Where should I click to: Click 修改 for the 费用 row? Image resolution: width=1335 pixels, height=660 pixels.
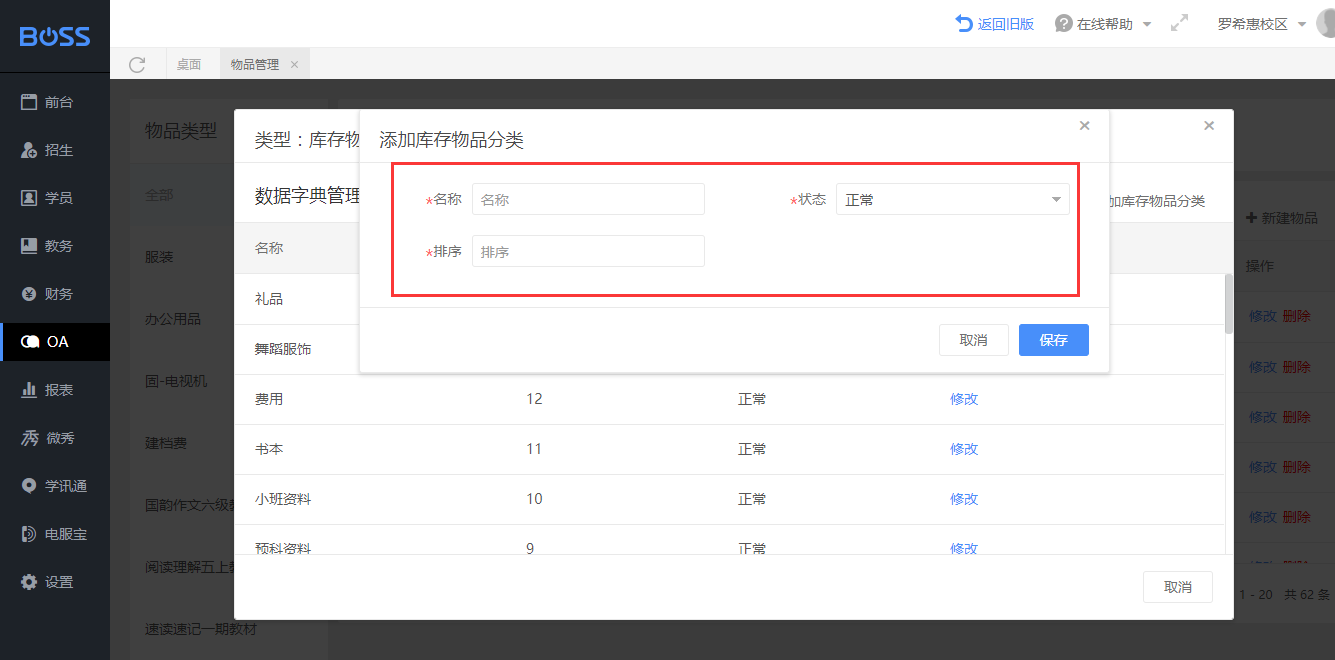(964, 399)
